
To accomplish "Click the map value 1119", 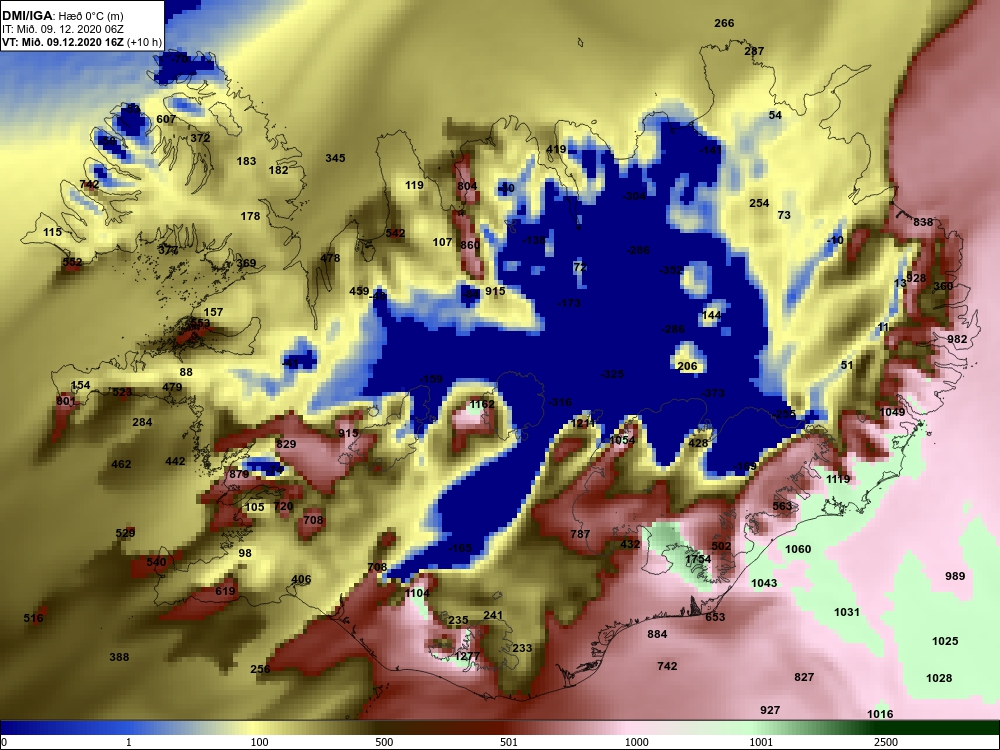I will coord(838,480).
